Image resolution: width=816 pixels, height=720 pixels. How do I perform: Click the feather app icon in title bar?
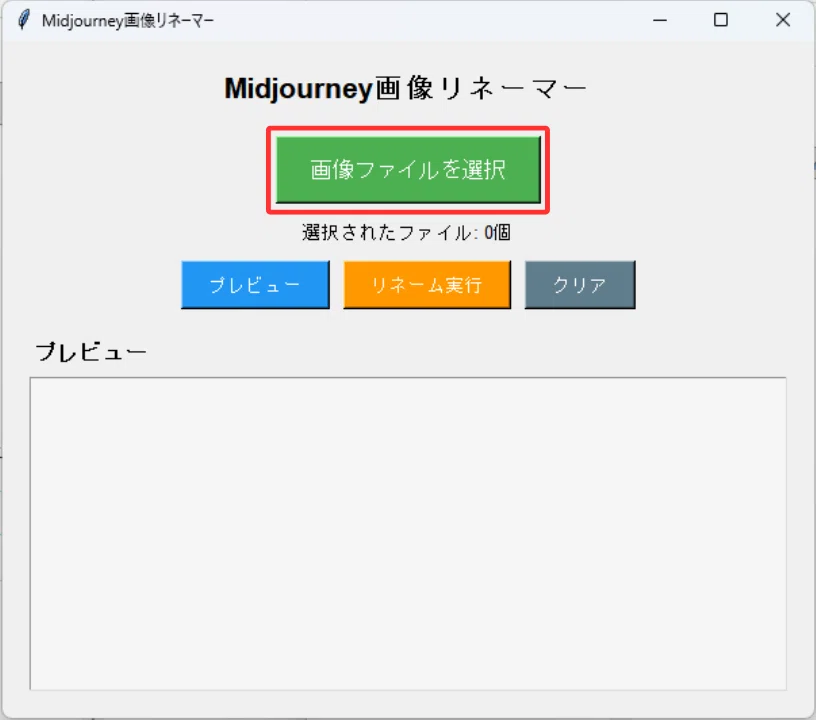[x=23, y=20]
